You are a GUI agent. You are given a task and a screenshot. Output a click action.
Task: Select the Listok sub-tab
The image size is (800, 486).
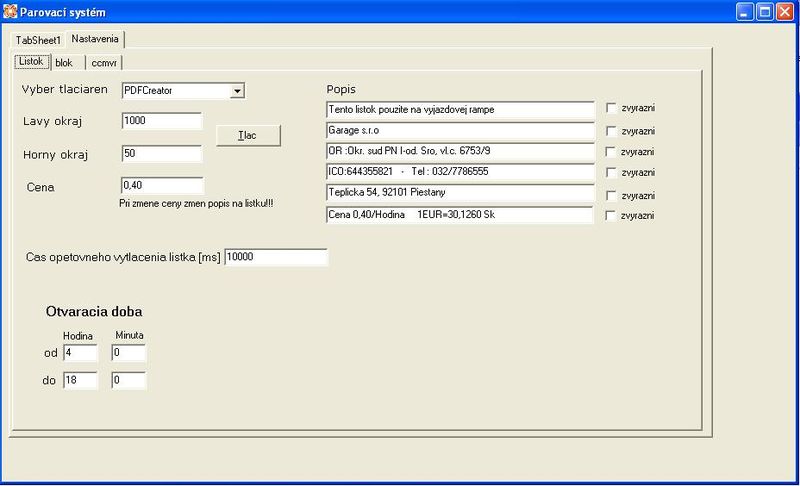(31, 62)
